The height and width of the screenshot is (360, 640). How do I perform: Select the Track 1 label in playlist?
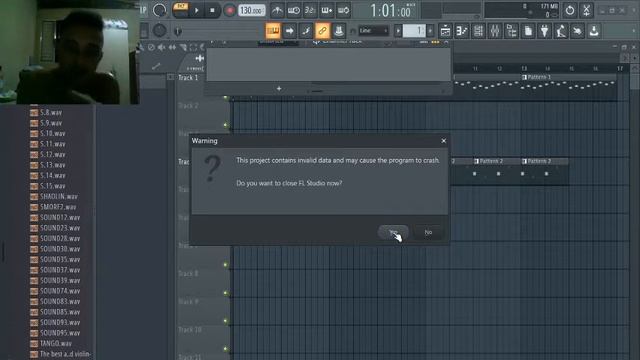click(x=188, y=78)
